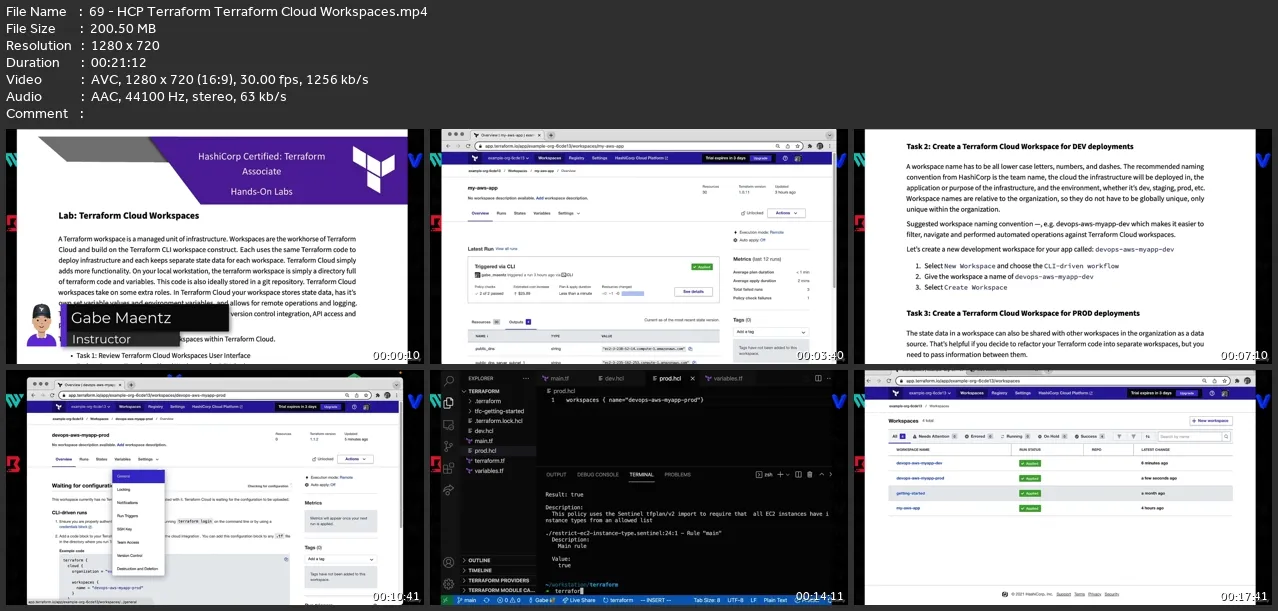The height and width of the screenshot is (611, 1278).
Task: Click Upgrade button in 00:10:41 thumbnail header
Action: (x=330, y=407)
